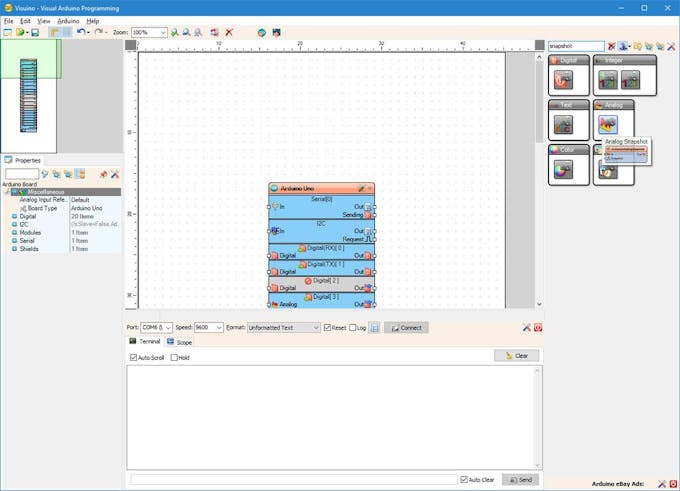Image resolution: width=680 pixels, height=491 pixels.
Task: Toggle the Auto Scroll checkbox
Action: pyautogui.click(x=134, y=357)
